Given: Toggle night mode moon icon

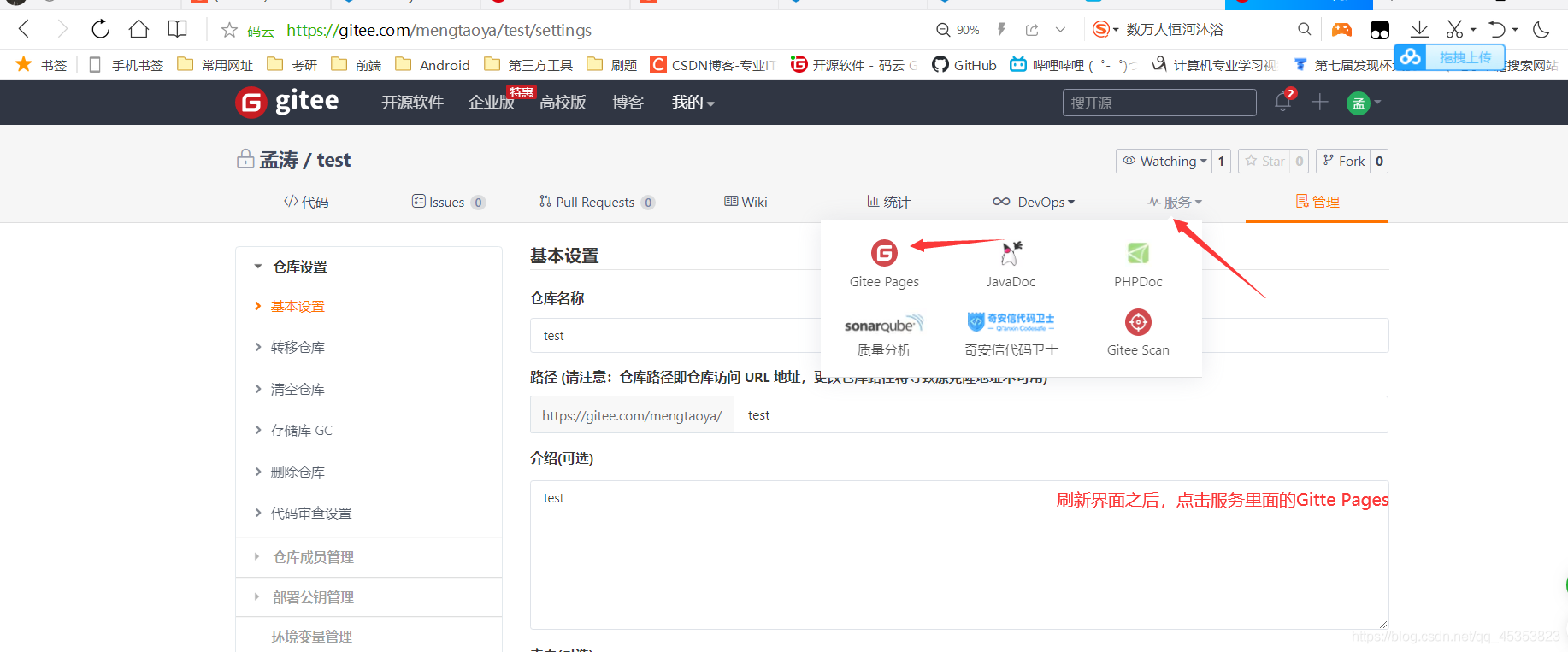Looking at the screenshot, I should click(x=1541, y=30).
